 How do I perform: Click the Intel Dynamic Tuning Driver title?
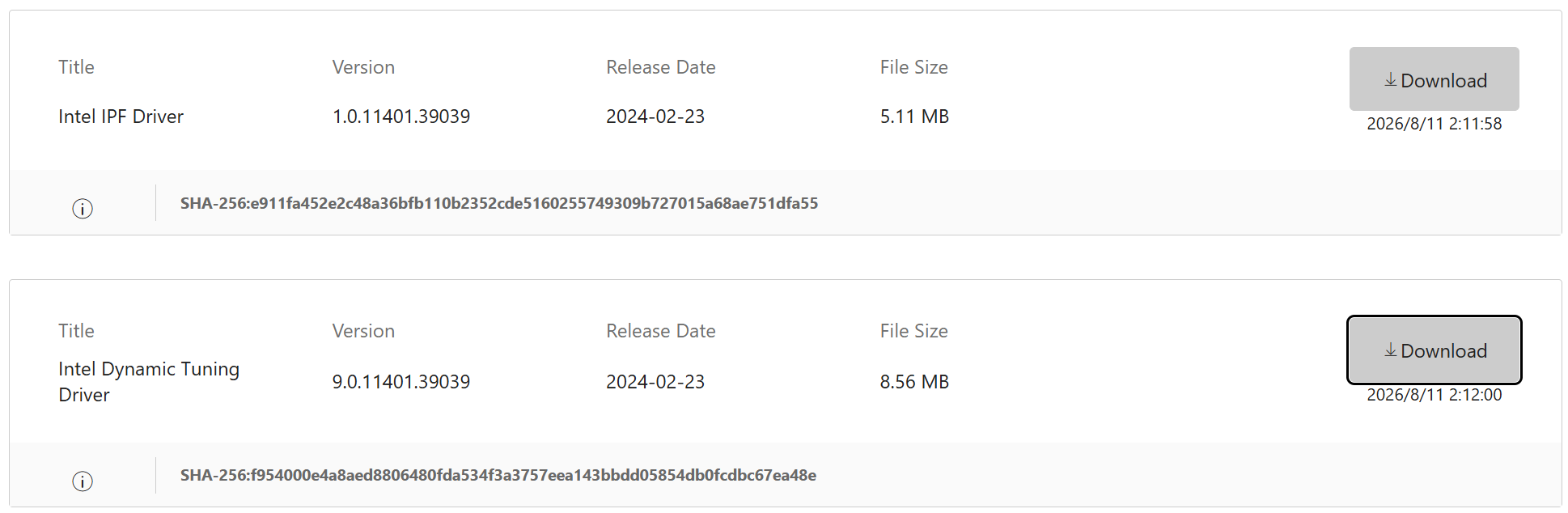pyautogui.click(x=149, y=382)
